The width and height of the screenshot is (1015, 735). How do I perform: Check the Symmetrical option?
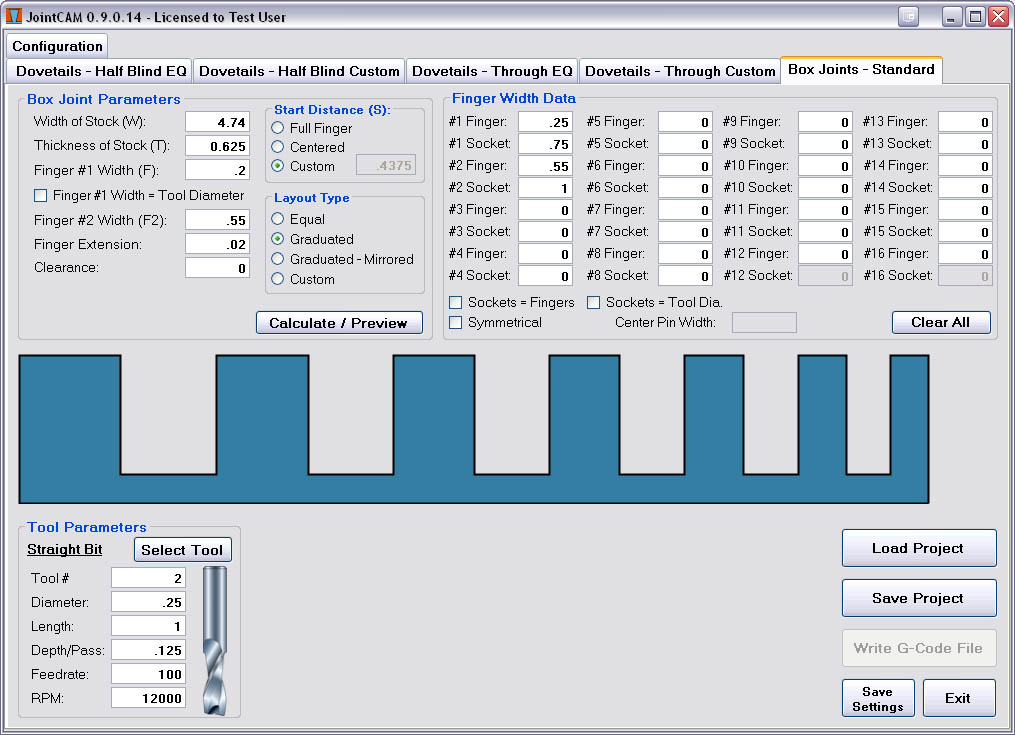(456, 322)
